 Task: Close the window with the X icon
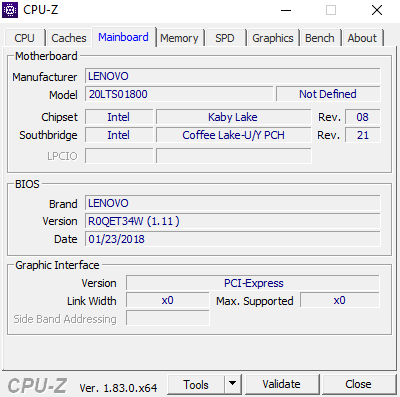(377, 10)
